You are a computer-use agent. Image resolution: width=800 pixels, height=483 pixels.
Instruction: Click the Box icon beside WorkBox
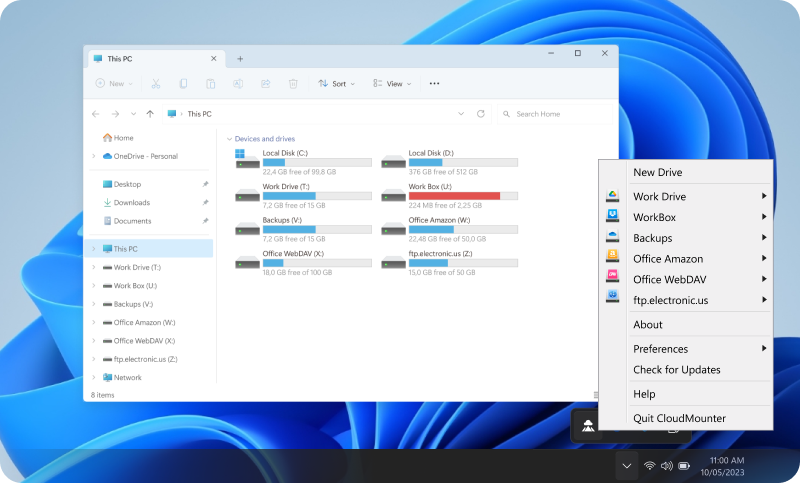612,216
